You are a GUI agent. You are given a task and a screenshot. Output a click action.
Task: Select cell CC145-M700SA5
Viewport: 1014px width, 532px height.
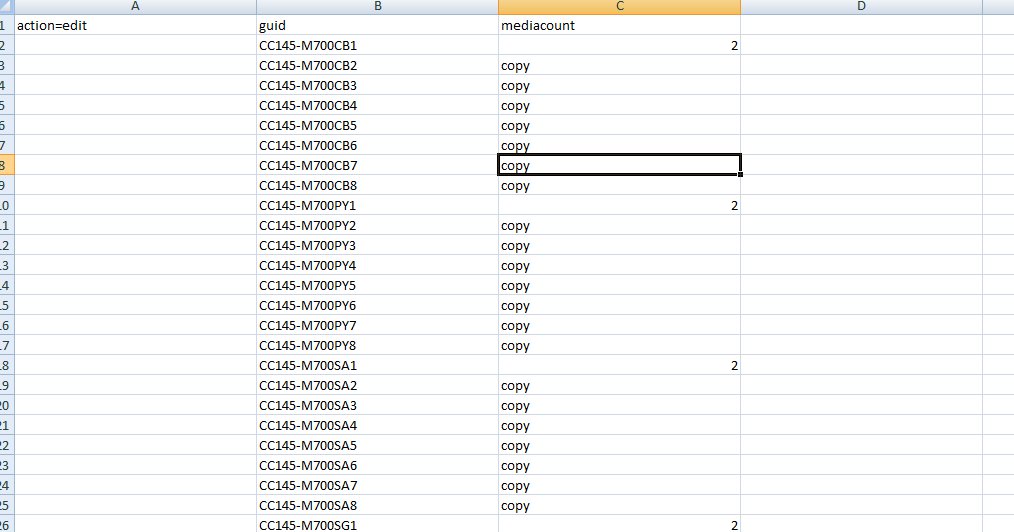coord(378,445)
